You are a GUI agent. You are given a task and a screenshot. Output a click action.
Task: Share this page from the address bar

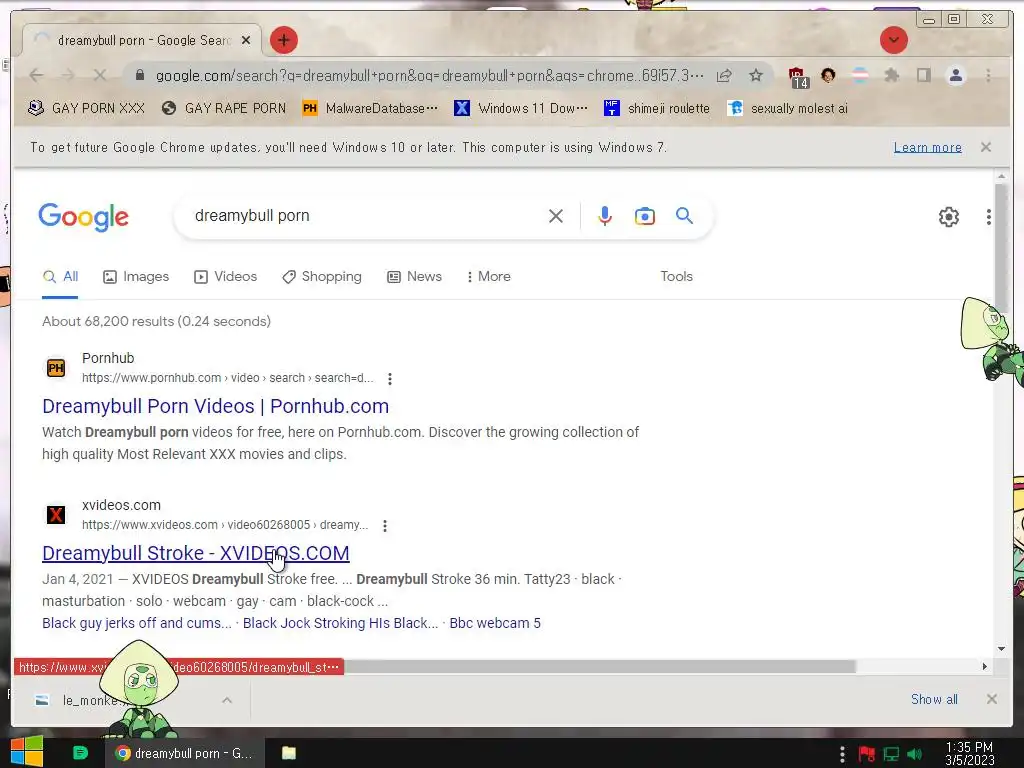[x=724, y=76]
